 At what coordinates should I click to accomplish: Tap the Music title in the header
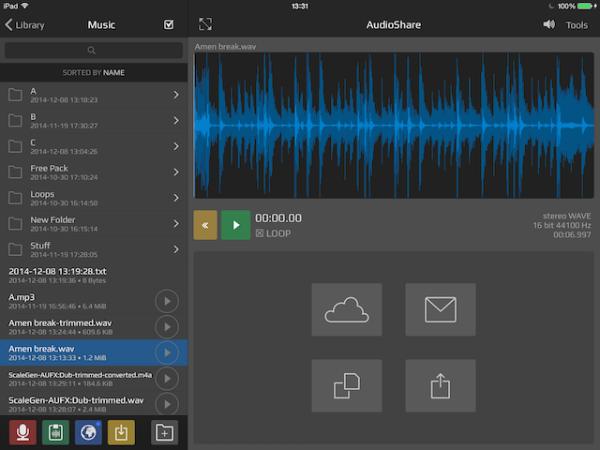pyautogui.click(x=101, y=25)
